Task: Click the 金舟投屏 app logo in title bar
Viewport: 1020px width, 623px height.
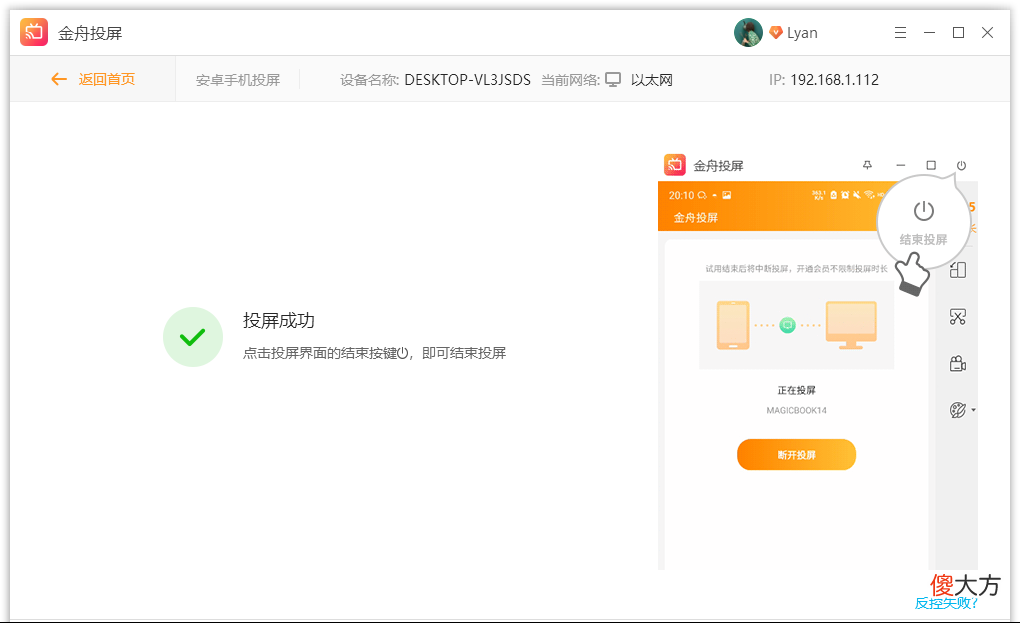Action: point(34,33)
